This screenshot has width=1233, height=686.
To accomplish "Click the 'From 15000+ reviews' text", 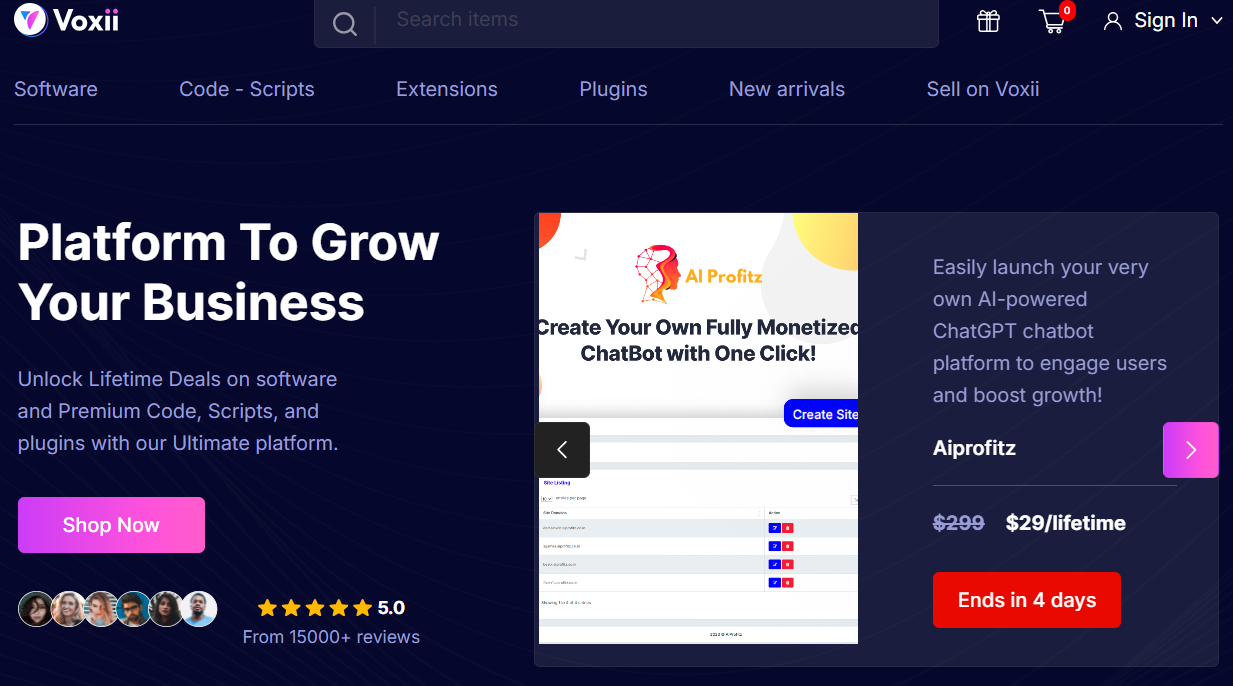I will pyautogui.click(x=331, y=637).
